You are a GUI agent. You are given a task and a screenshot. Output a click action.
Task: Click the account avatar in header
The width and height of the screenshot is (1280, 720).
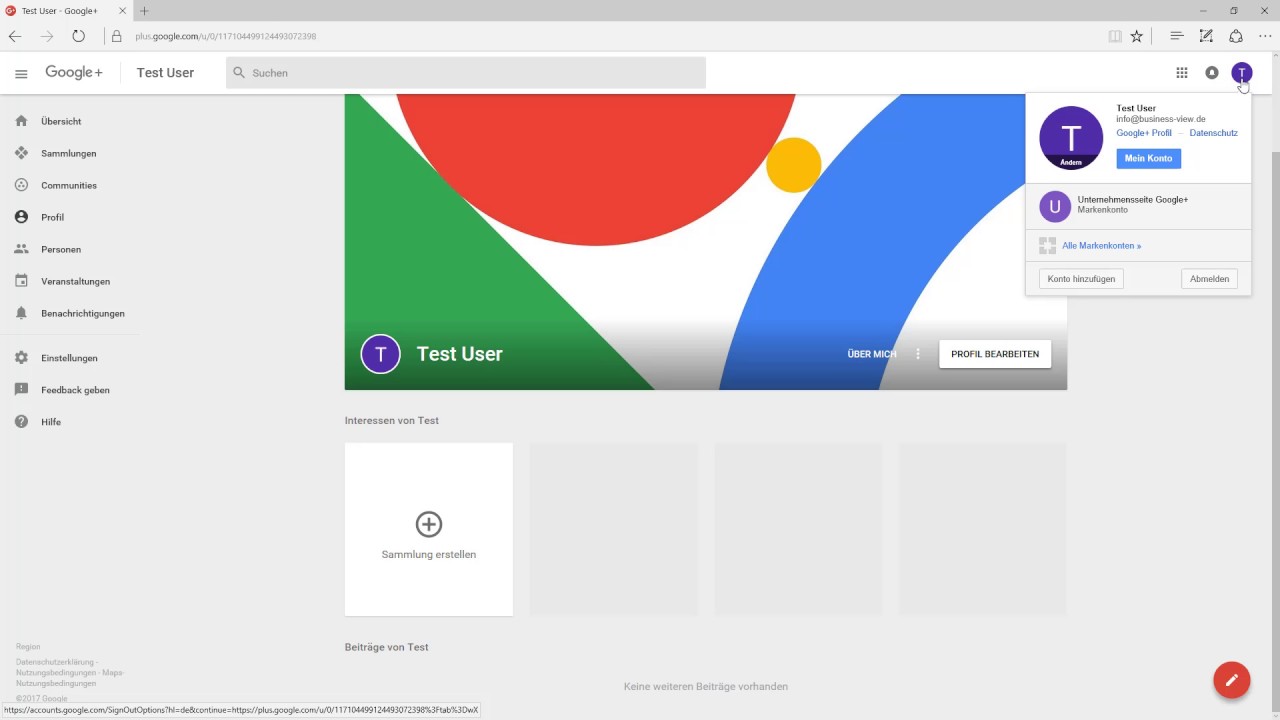(x=1242, y=73)
